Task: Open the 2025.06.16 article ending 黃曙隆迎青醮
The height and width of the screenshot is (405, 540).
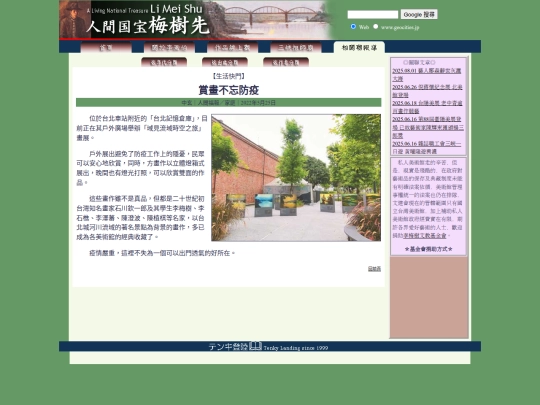Action: (x=427, y=147)
